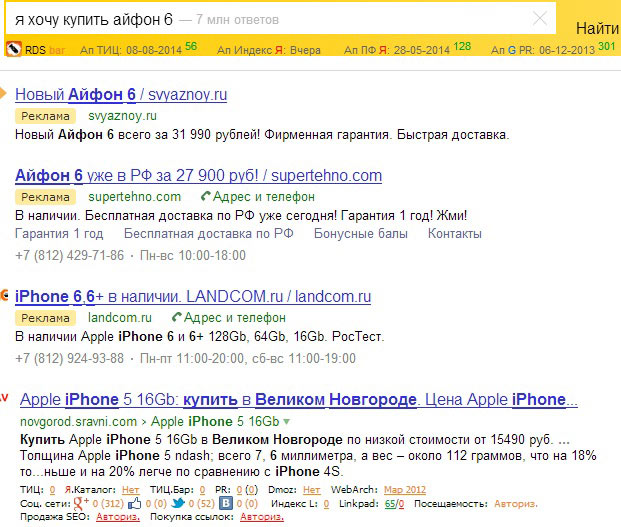
Task: Click the Dmoz value Нет
Action: coord(311,490)
